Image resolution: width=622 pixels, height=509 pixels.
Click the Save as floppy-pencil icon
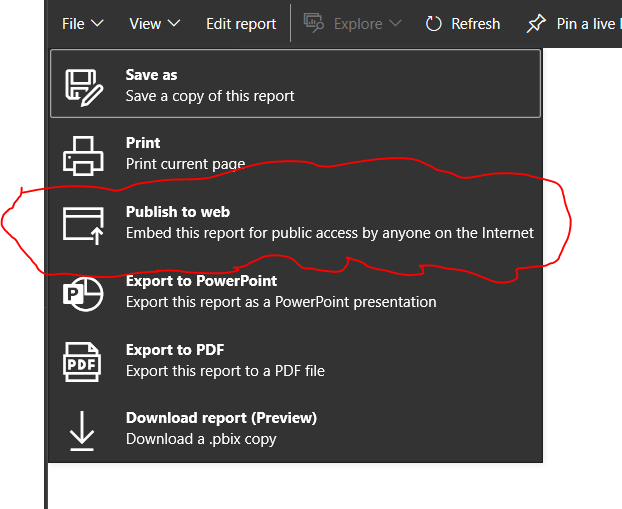coord(84,88)
